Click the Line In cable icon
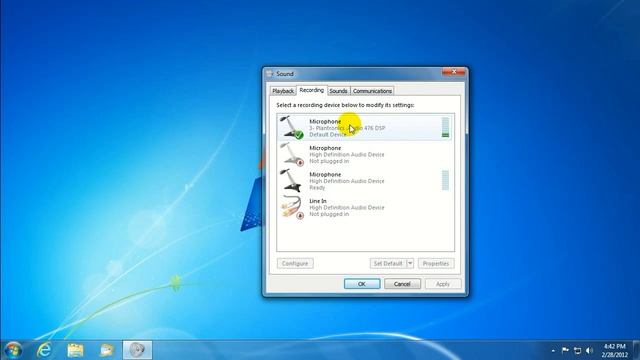640x360 pixels. tap(292, 207)
